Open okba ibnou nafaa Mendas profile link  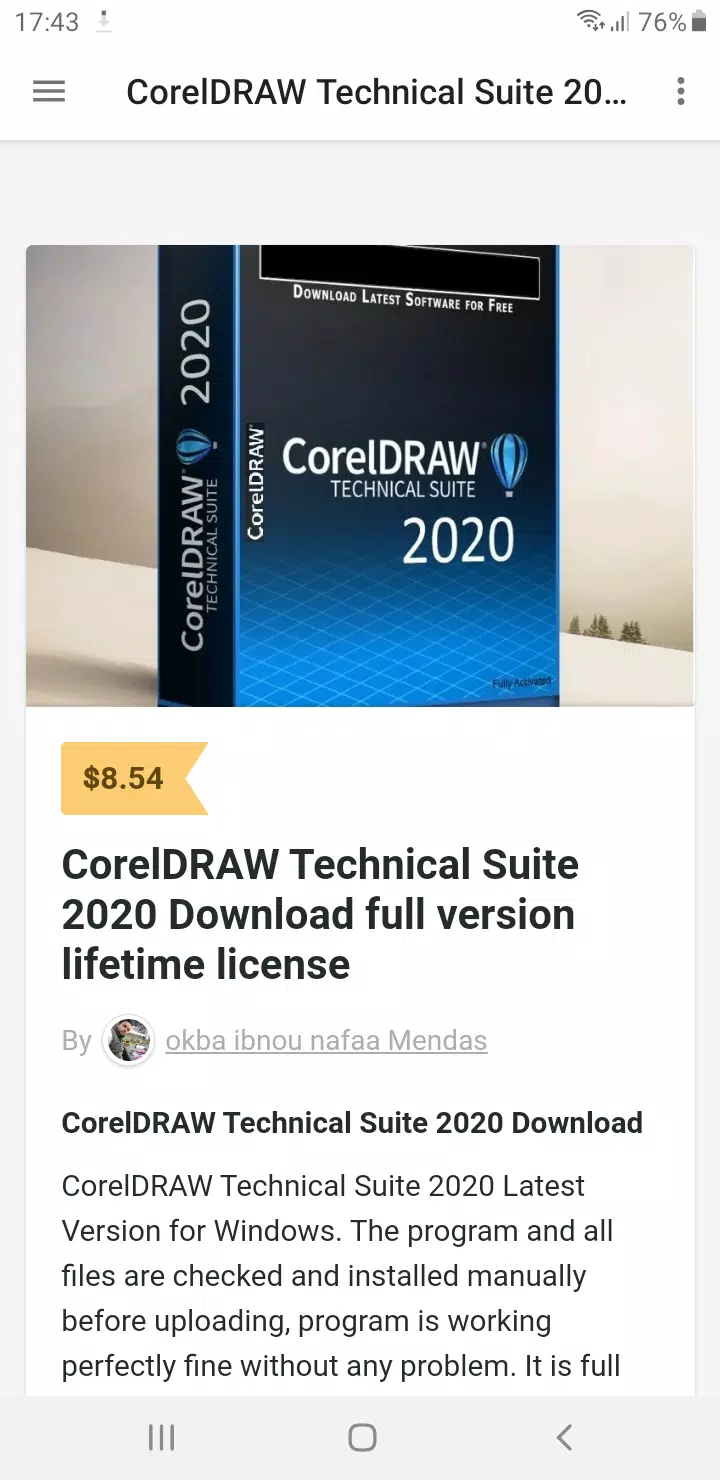pyautogui.click(x=326, y=1041)
